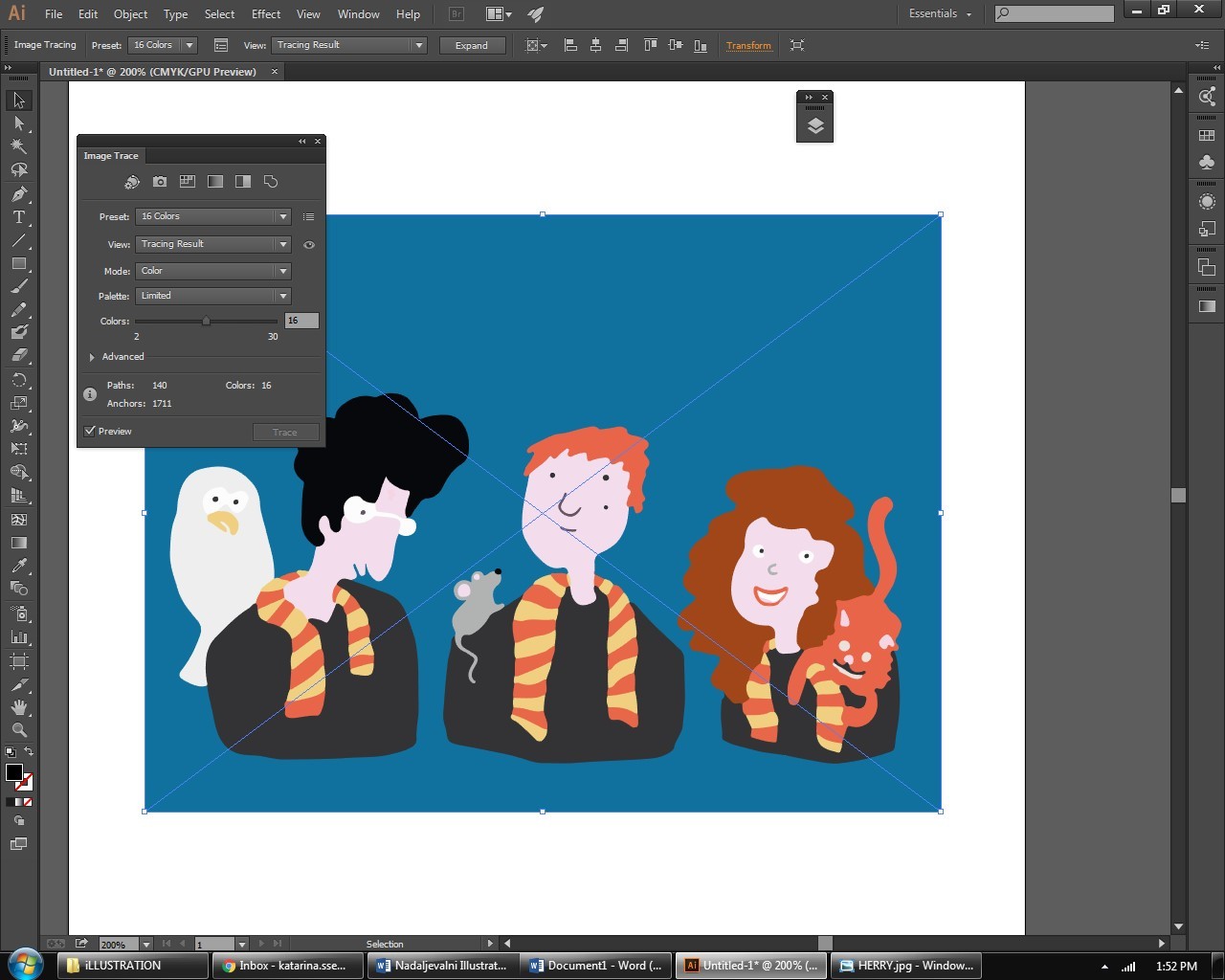Click the Outline trace preset icon
The width and height of the screenshot is (1225, 980).
pyautogui.click(x=271, y=182)
